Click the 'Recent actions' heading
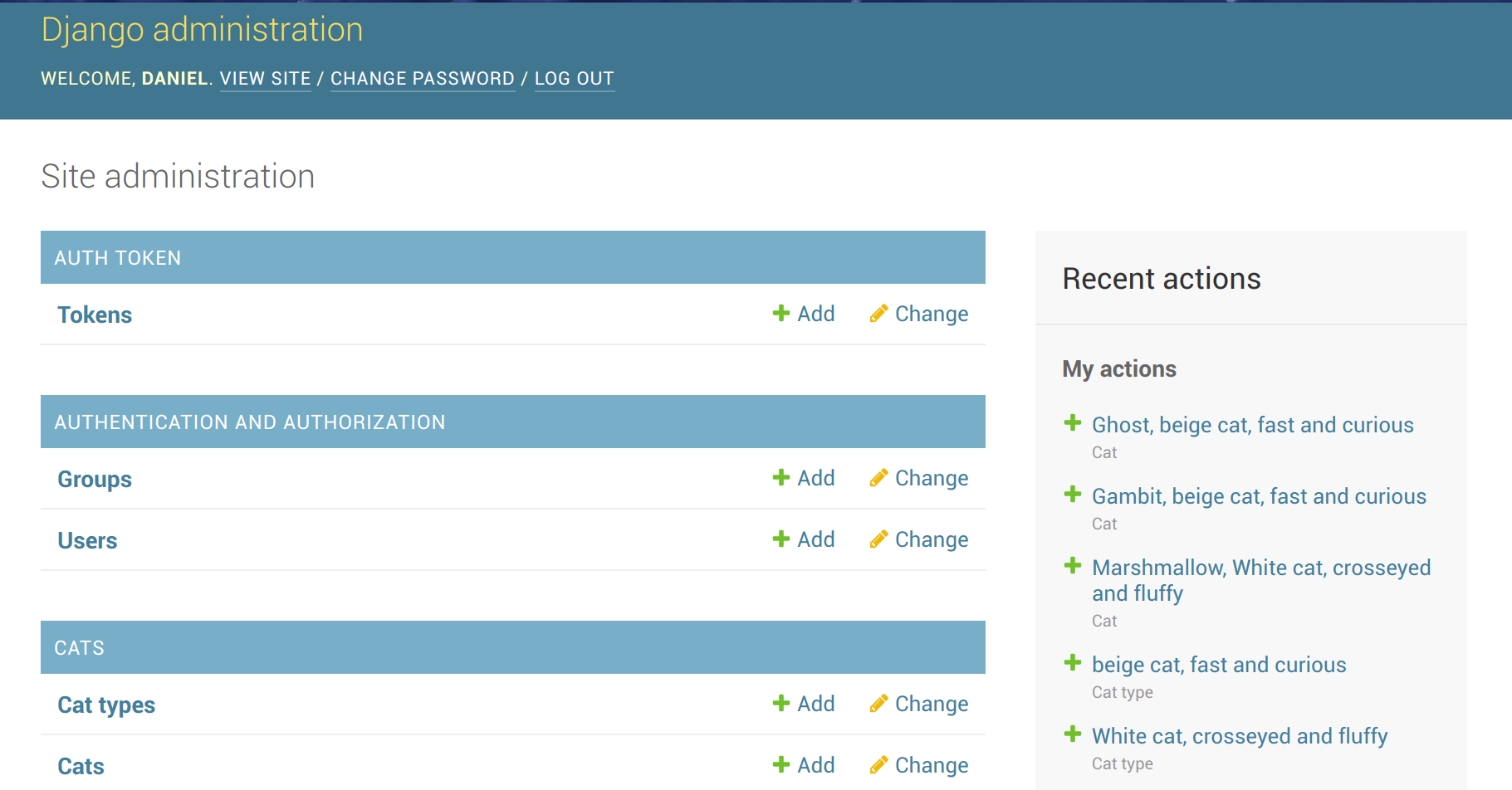 tap(1162, 279)
